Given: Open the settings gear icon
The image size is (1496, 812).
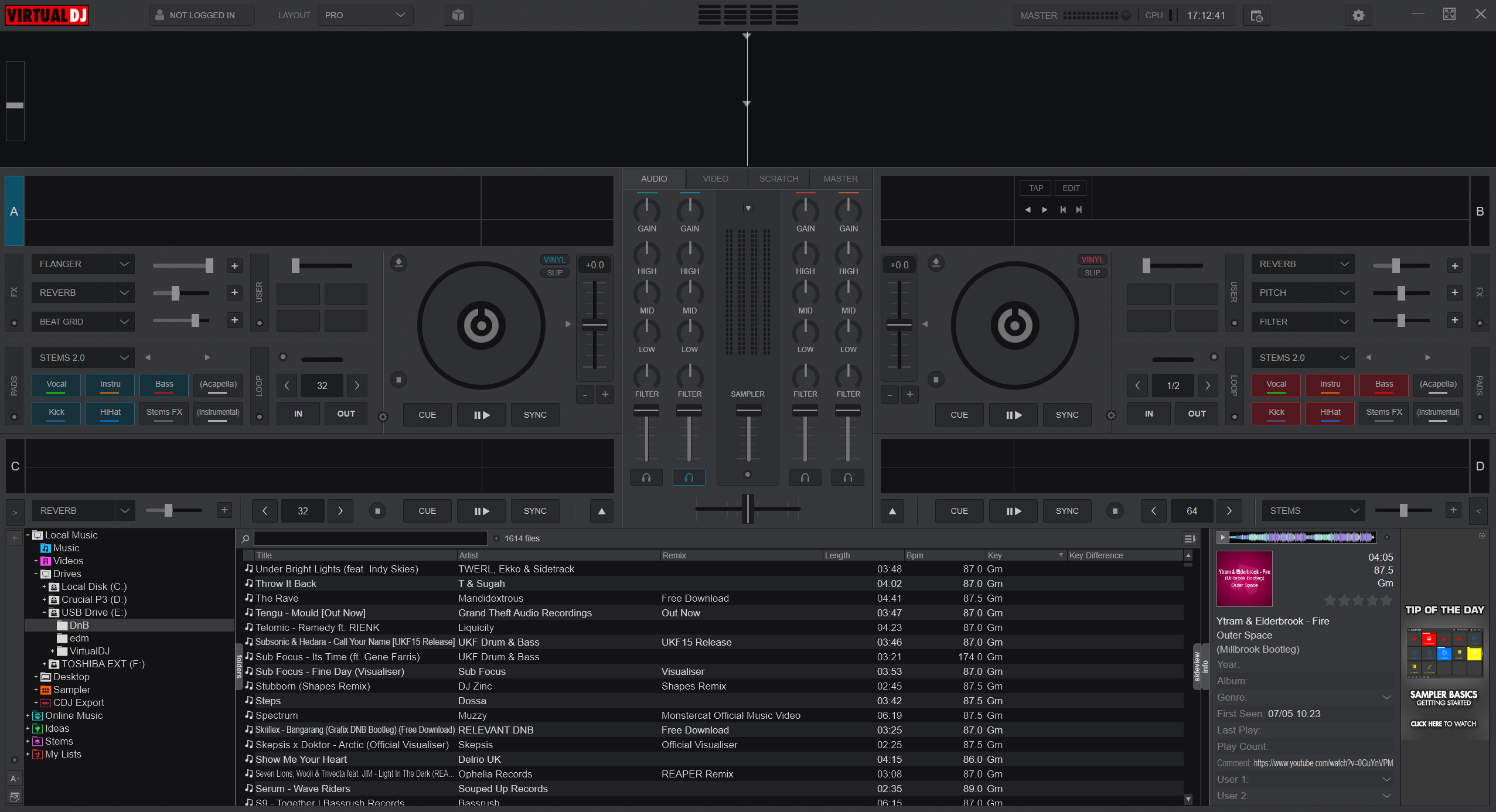Looking at the screenshot, I should tap(1358, 15).
